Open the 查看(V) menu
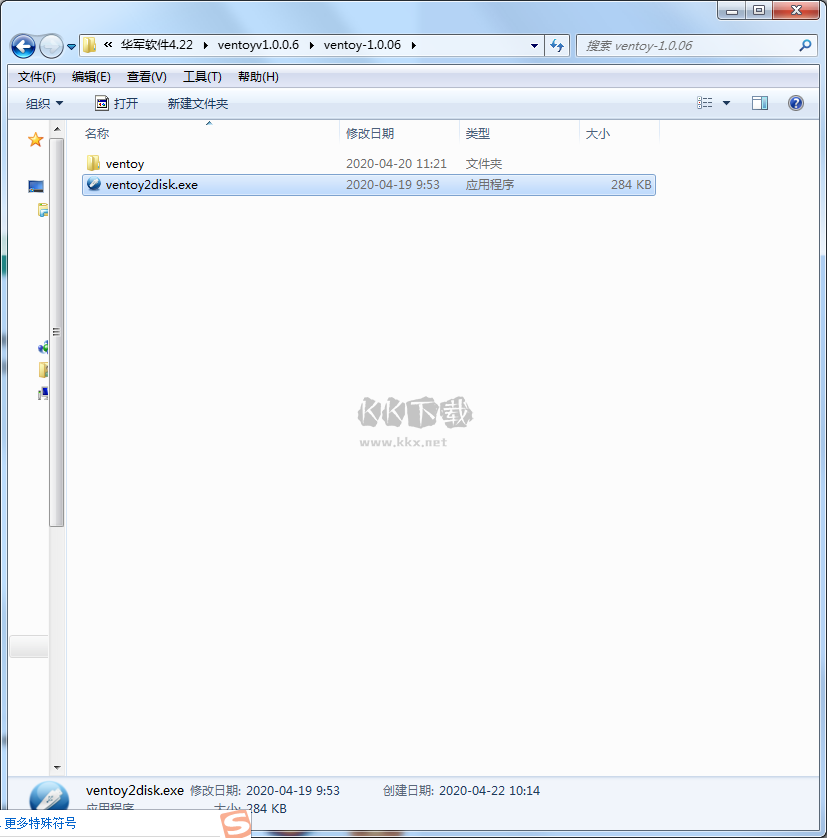Viewport: 827px width, 838px height. [144, 76]
